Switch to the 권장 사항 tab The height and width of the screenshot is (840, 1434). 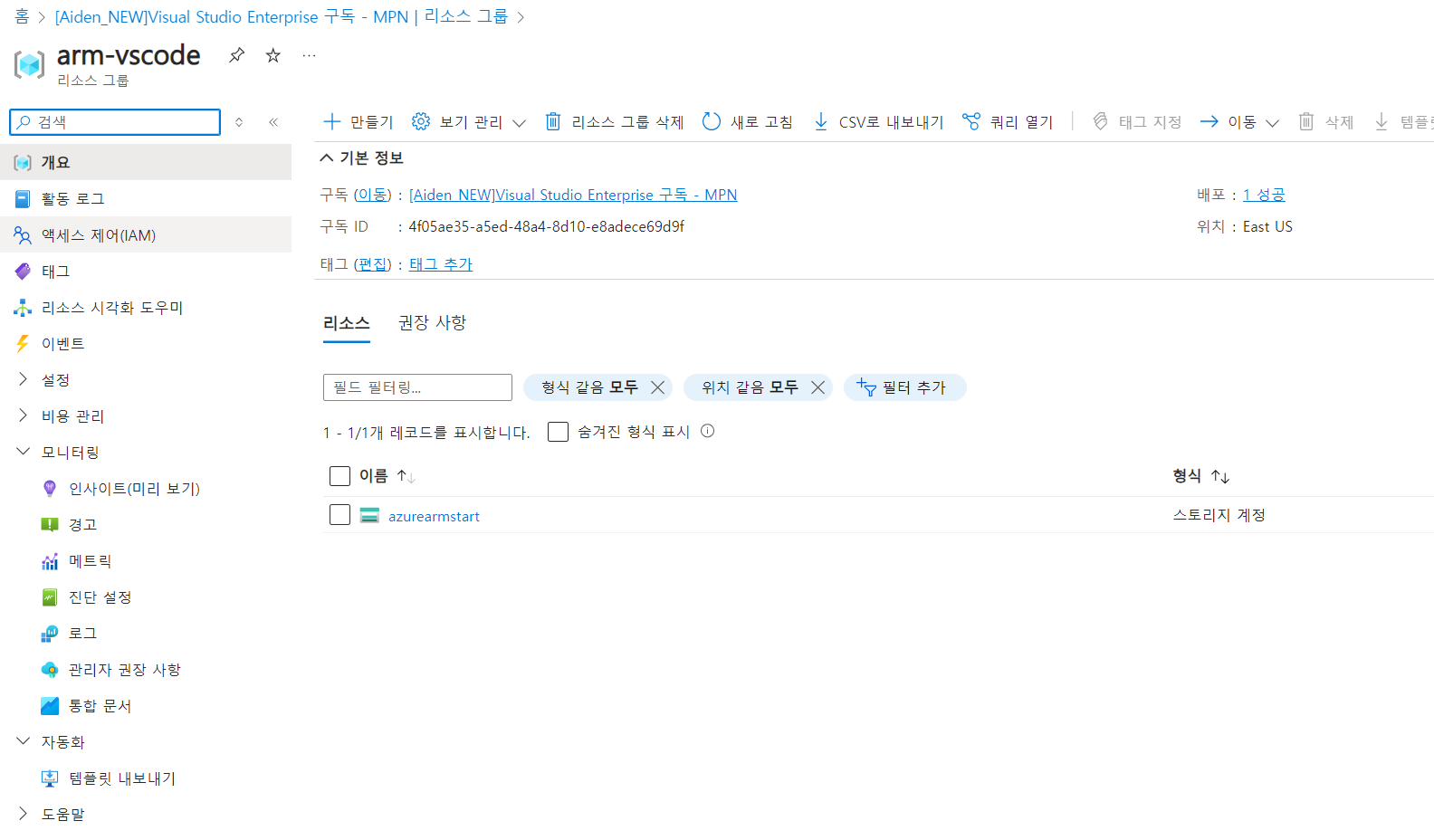click(x=432, y=322)
